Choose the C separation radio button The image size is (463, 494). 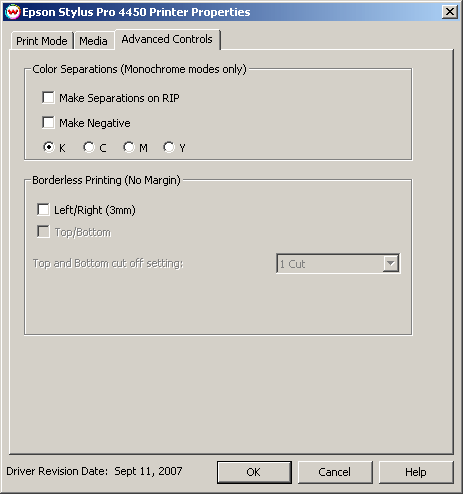pos(89,147)
